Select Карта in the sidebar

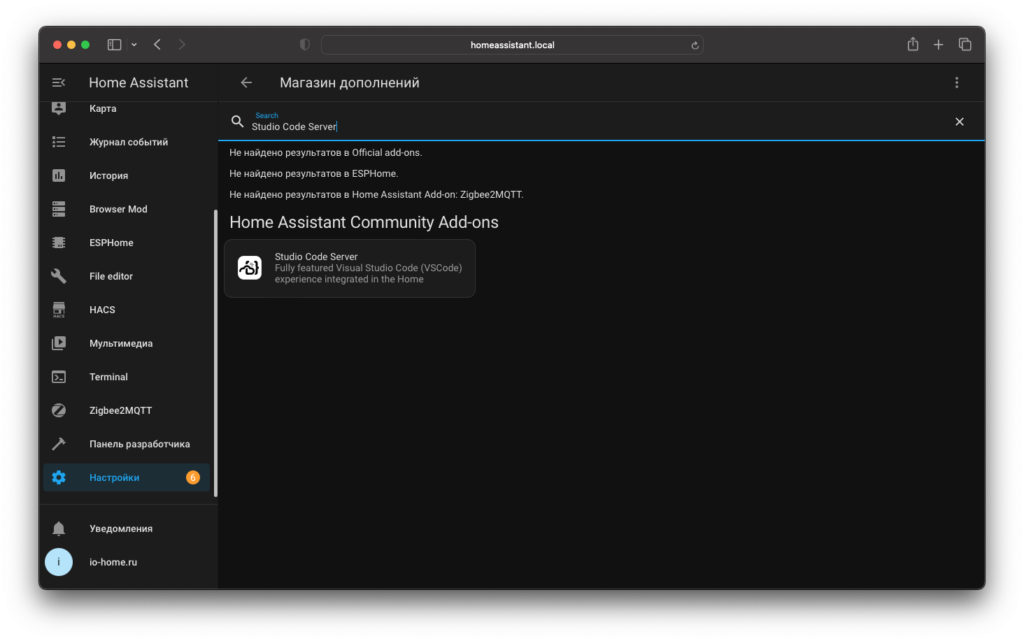[x=103, y=108]
